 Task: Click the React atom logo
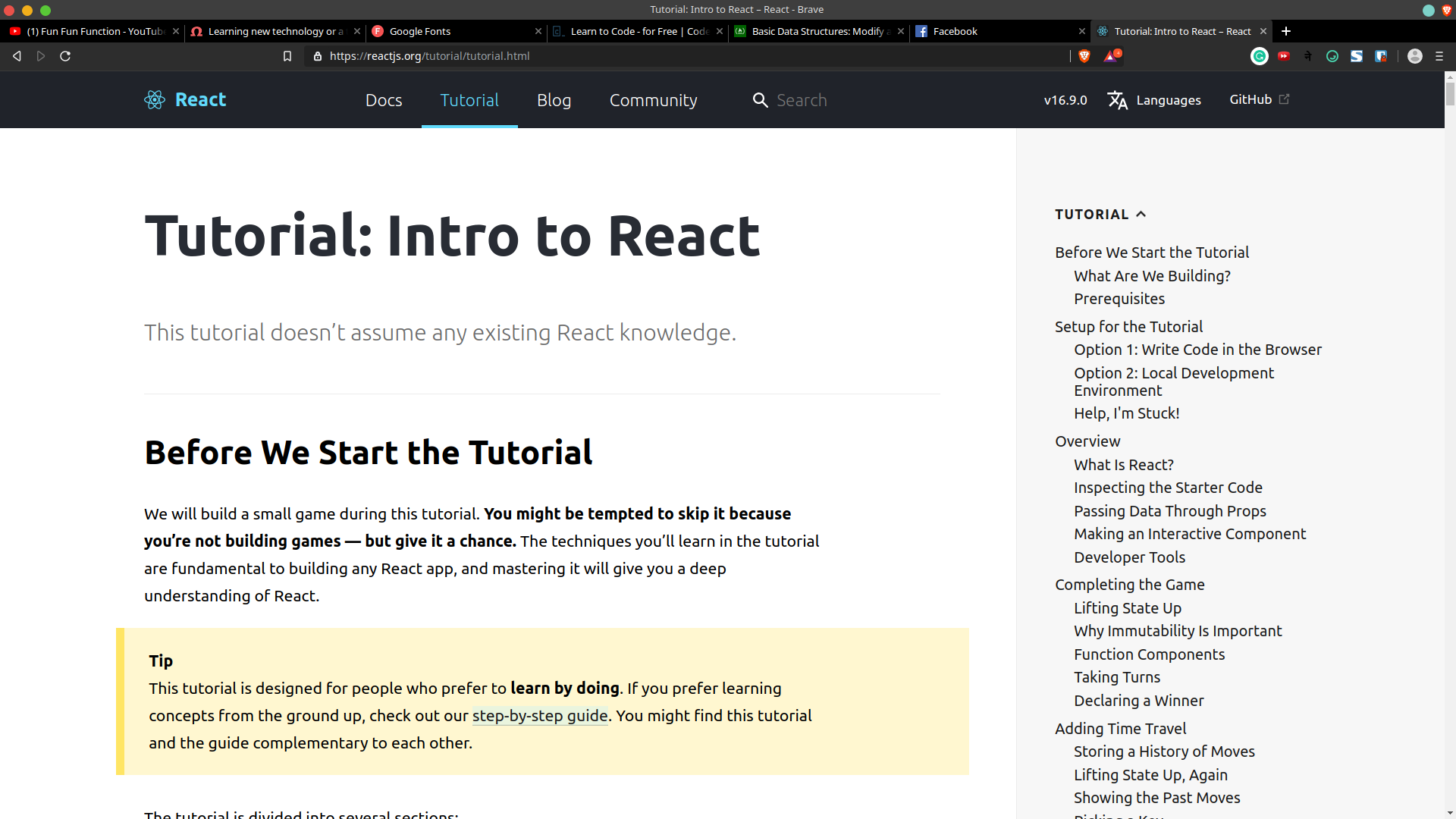pos(155,99)
